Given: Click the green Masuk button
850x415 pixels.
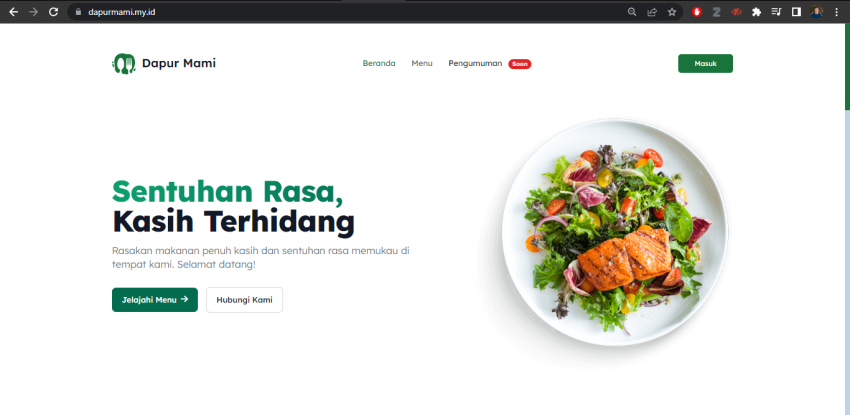Looking at the screenshot, I should pos(705,63).
